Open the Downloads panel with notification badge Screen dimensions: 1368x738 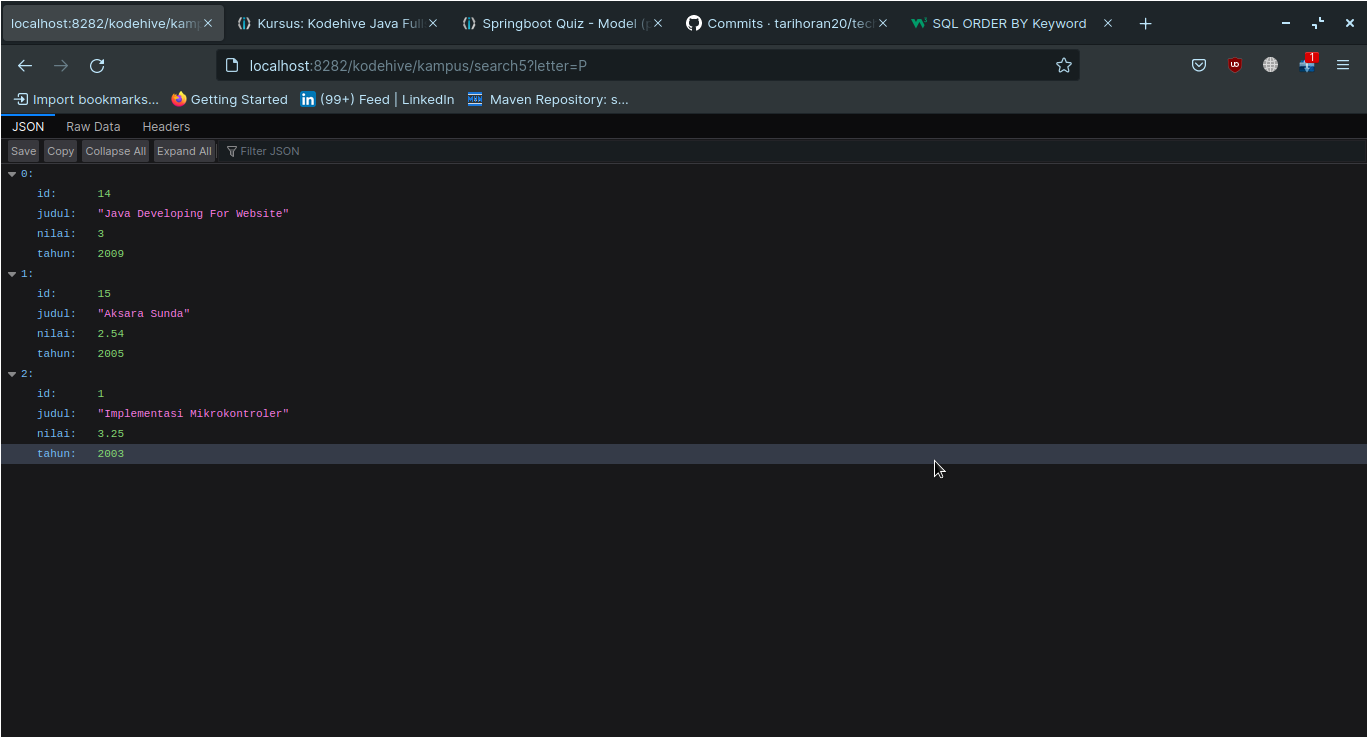click(x=1306, y=65)
